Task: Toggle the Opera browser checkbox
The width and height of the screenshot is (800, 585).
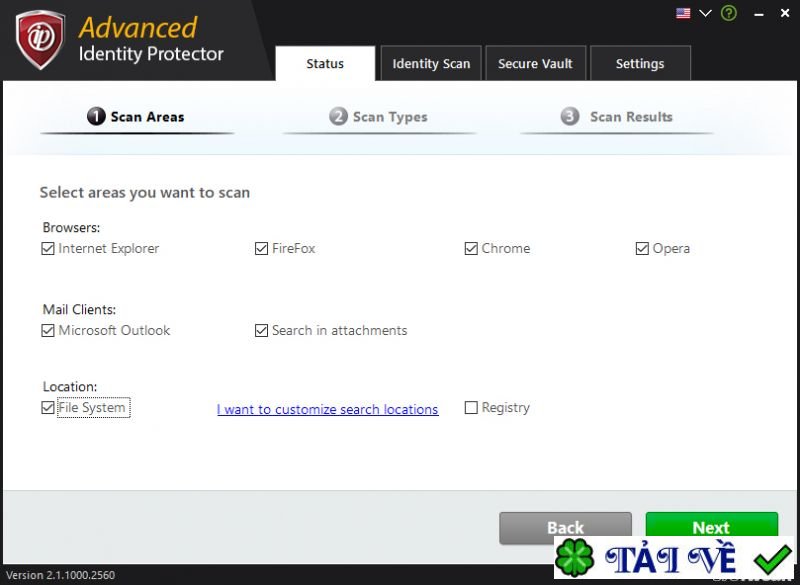Action: click(x=642, y=248)
